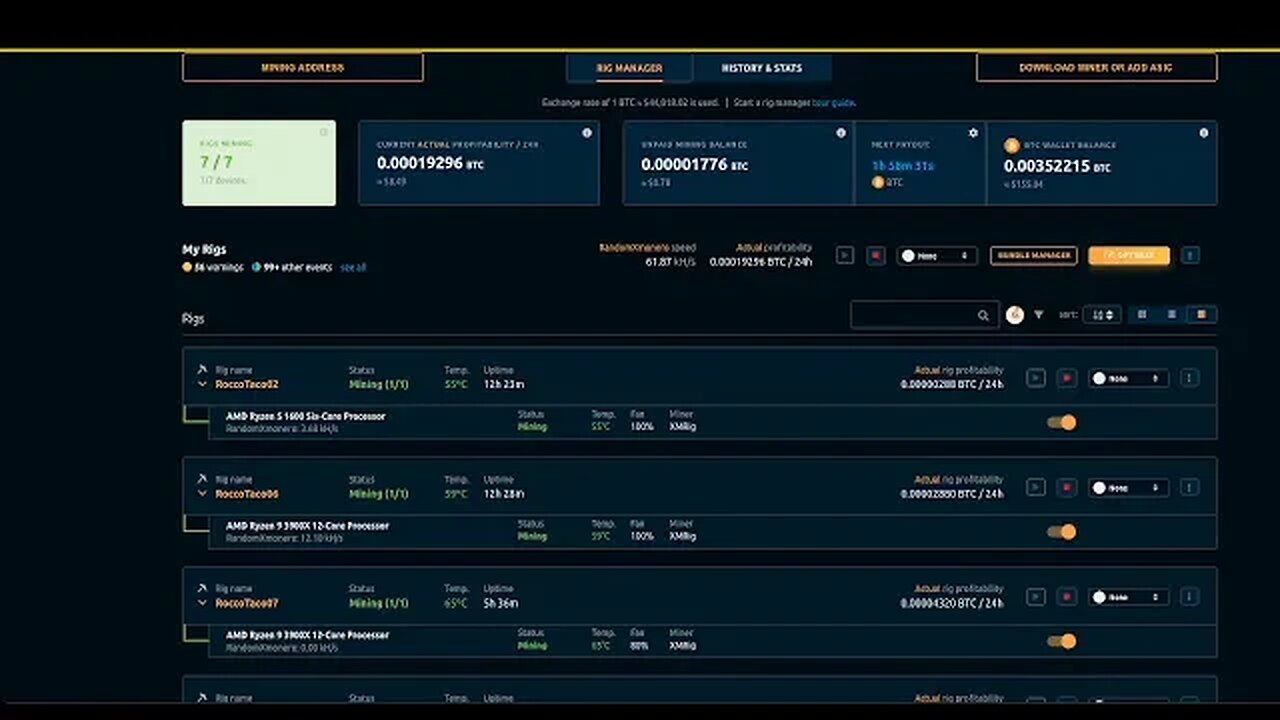Toggle RoccoTaco06 Ryzen 9 3900X device switch
The height and width of the screenshot is (720, 1280).
click(x=1062, y=532)
